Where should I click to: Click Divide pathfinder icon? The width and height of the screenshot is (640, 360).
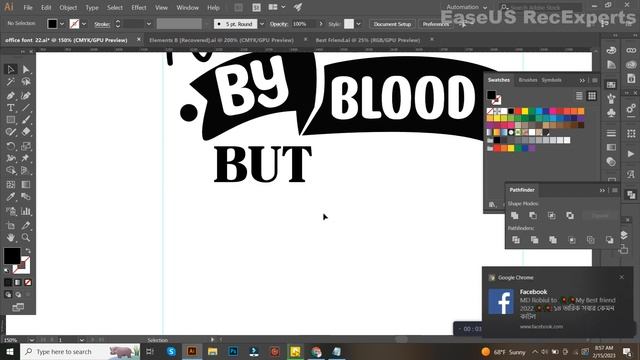516,240
